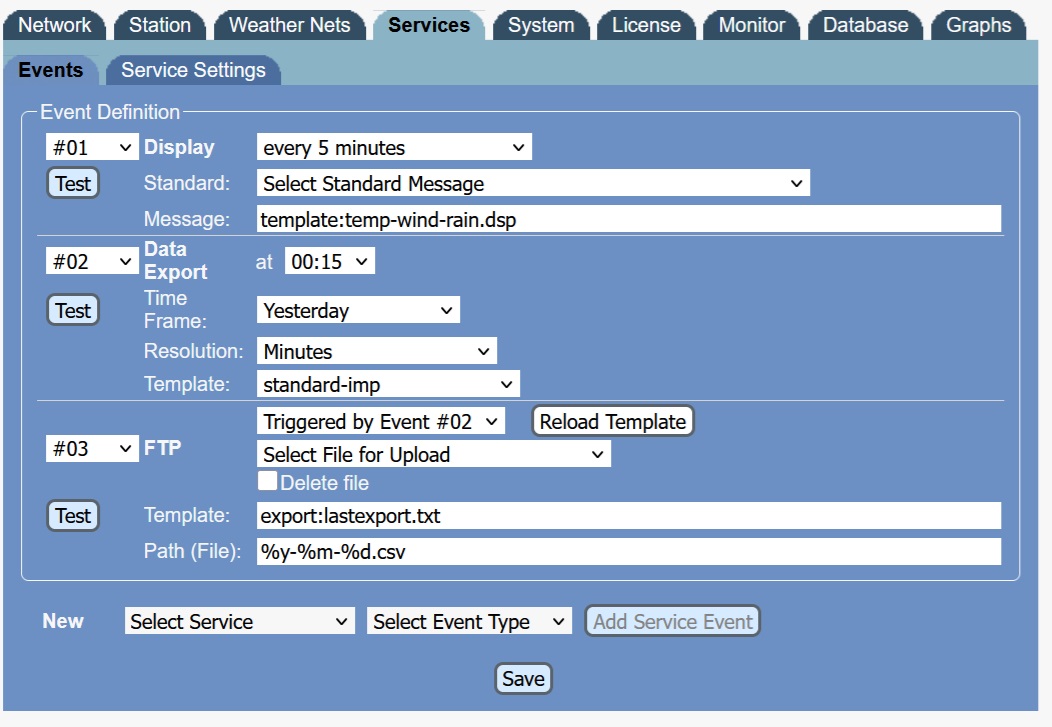Screen dimensions: 1052x727
Task: Open the standard-imp template dropdown
Action: [x=388, y=384]
